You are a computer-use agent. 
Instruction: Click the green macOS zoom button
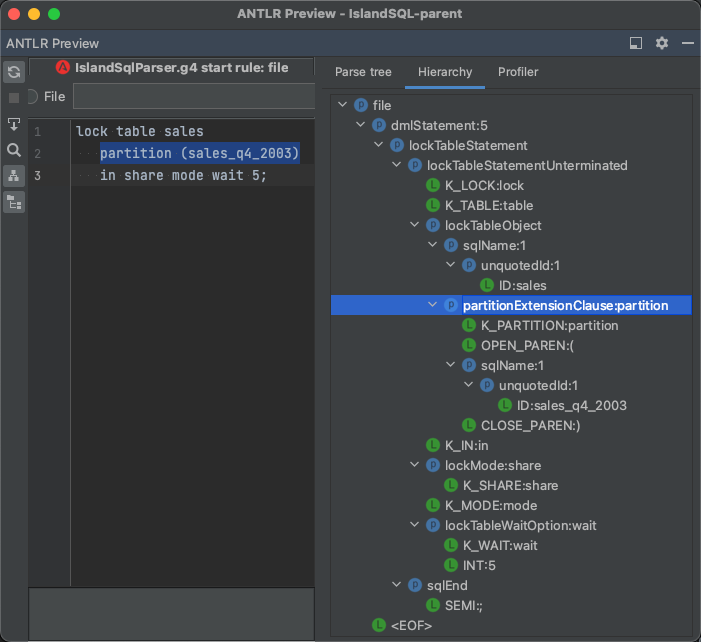(54, 14)
